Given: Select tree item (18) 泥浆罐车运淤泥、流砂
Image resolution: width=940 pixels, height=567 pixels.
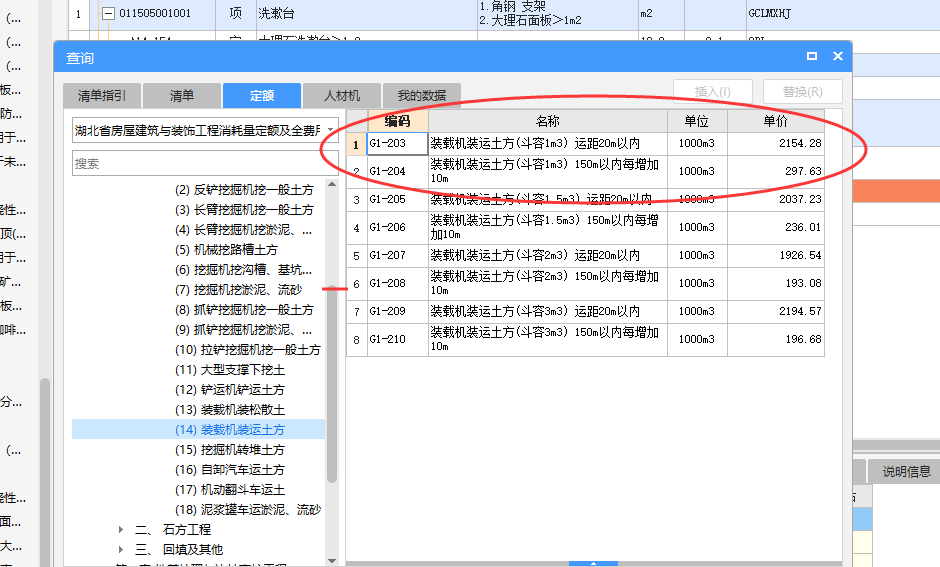Looking at the screenshot, I should 248,509.
